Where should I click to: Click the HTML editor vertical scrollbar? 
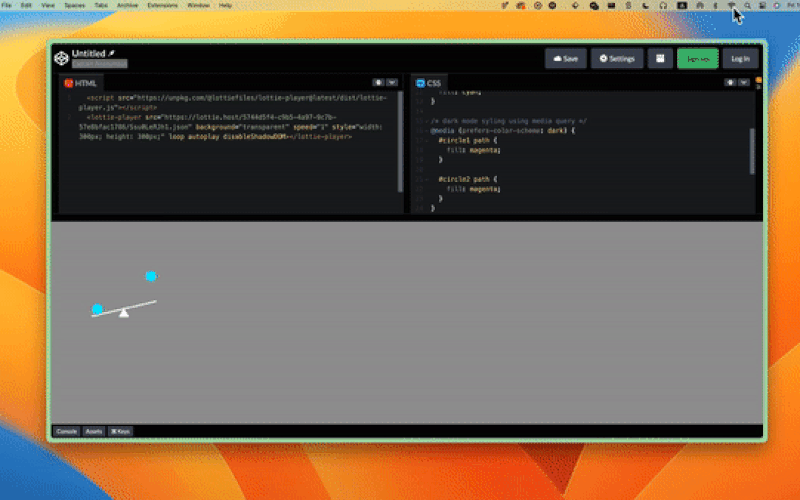tap(400, 142)
